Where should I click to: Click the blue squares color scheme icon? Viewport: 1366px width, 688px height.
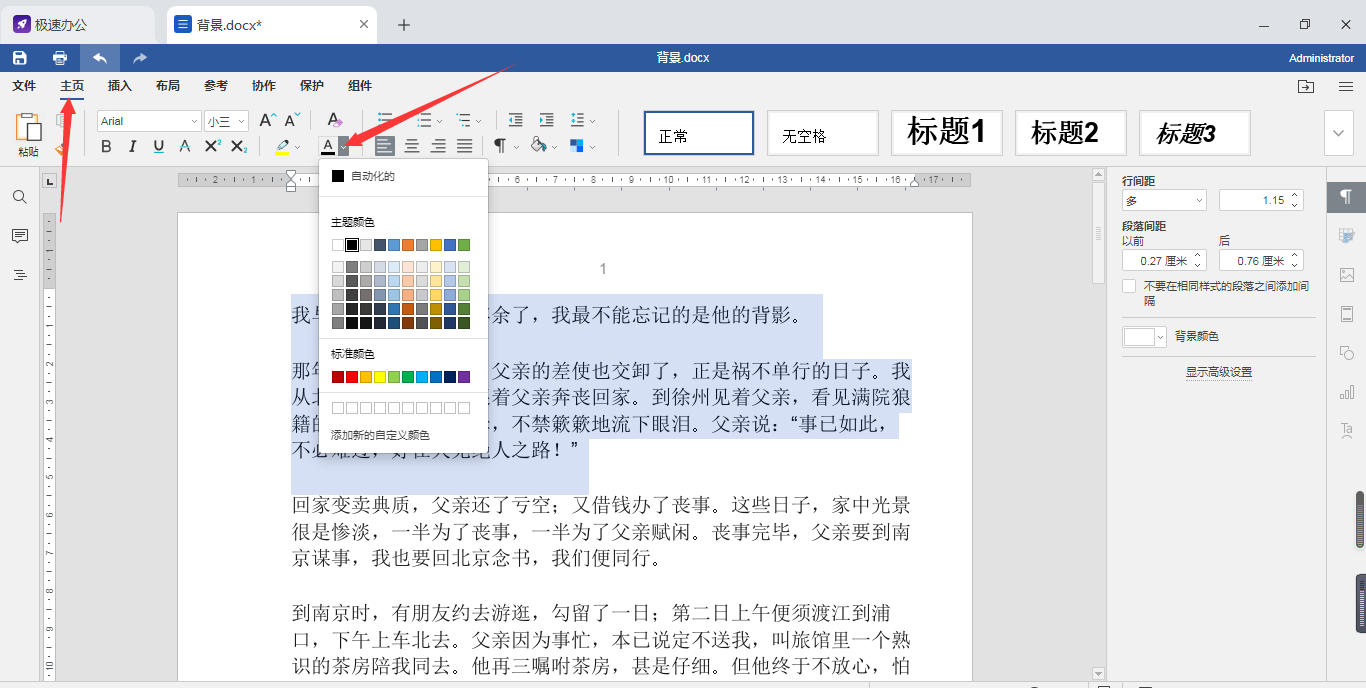[577, 147]
